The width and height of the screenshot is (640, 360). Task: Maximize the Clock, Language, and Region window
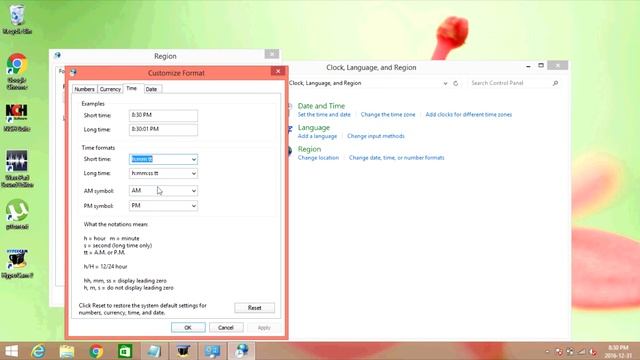click(x=541, y=65)
